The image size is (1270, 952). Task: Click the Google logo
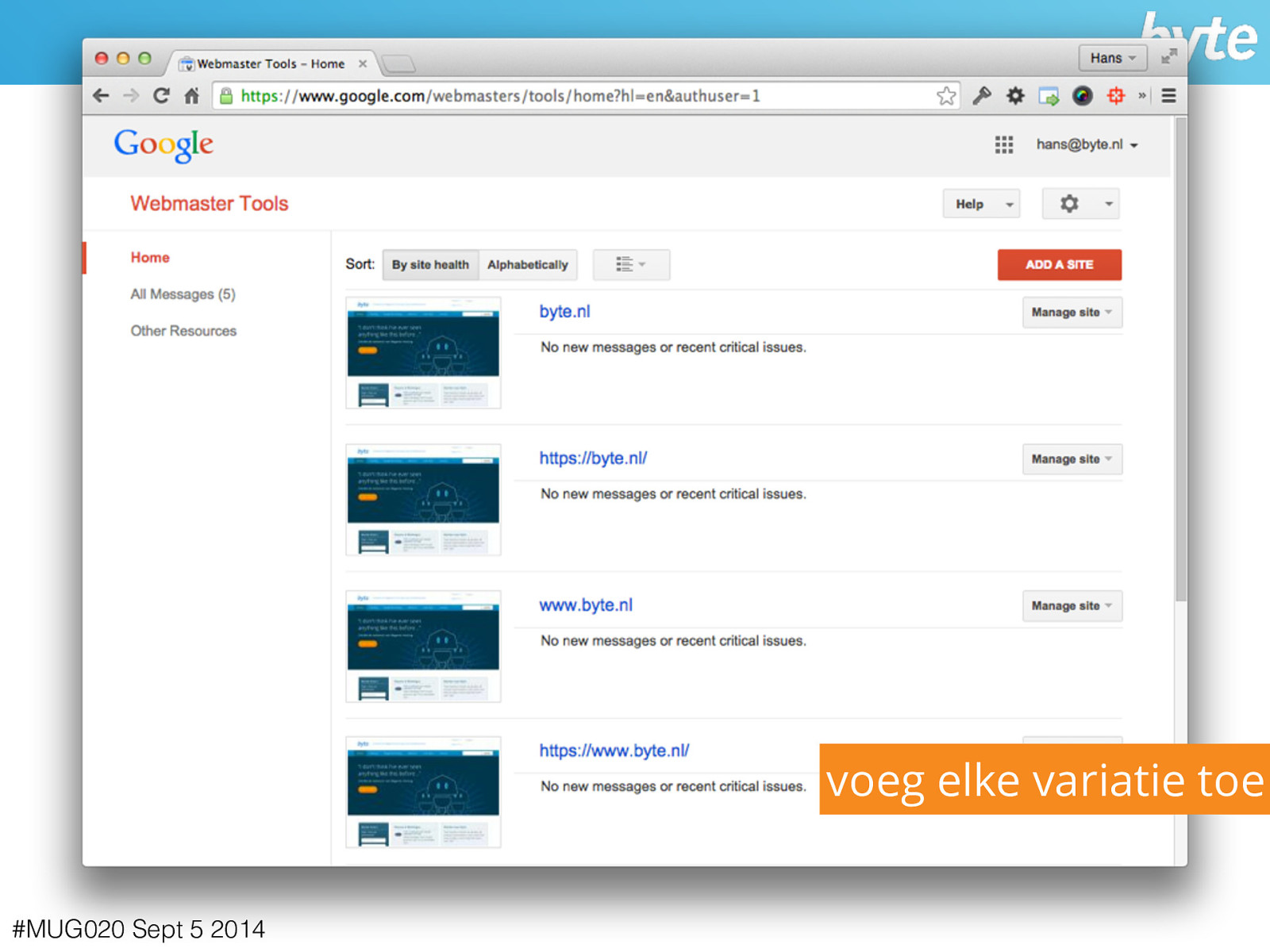tap(164, 145)
